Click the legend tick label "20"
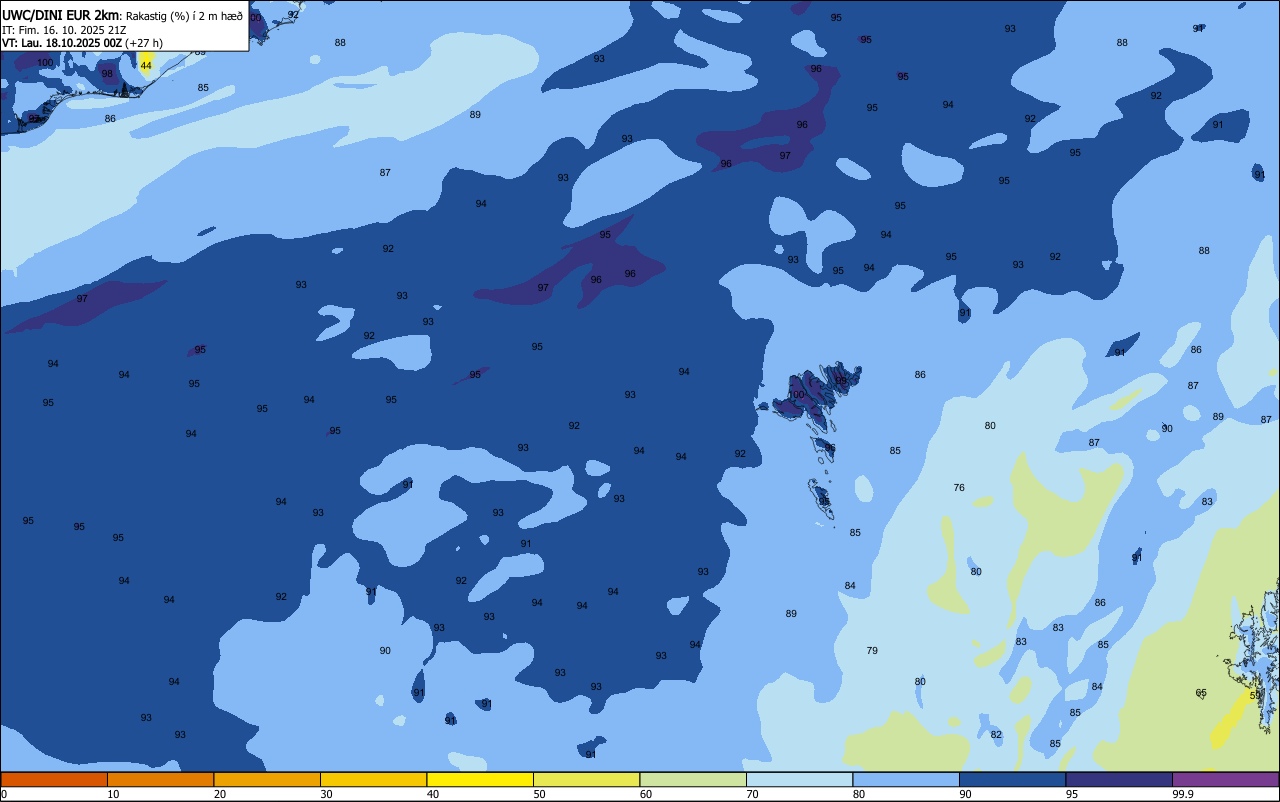The width and height of the screenshot is (1280, 802). click(220, 794)
